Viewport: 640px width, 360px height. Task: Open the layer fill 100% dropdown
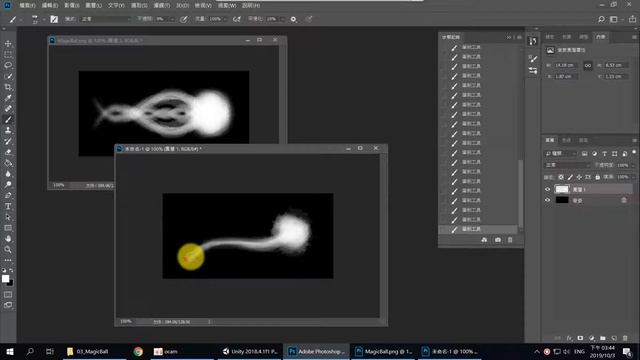(633, 177)
